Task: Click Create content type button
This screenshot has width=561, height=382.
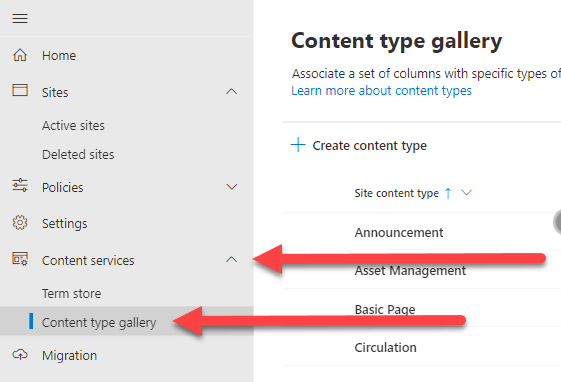Action: 358,145
